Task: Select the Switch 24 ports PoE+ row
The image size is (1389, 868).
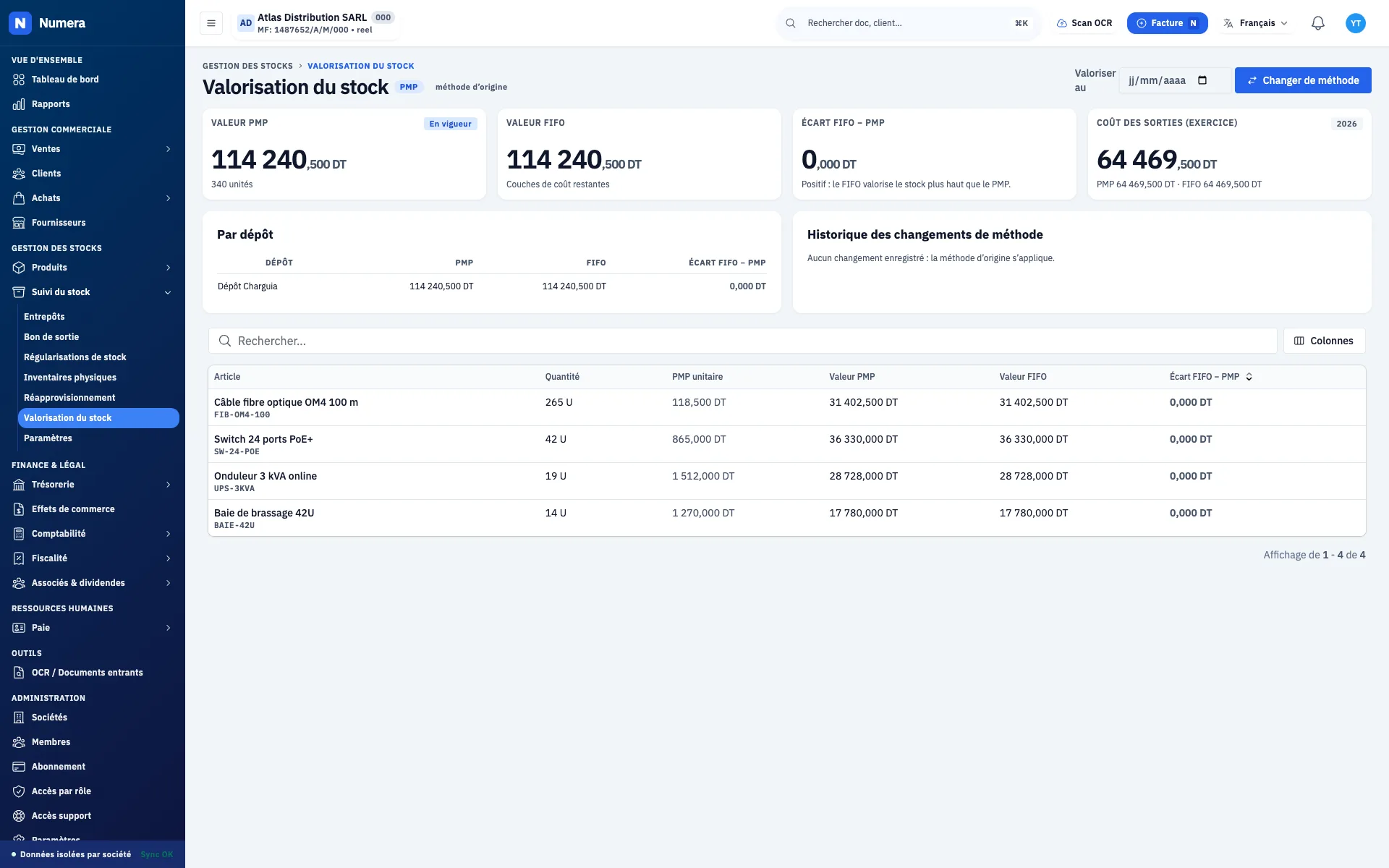Action: click(x=787, y=444)
